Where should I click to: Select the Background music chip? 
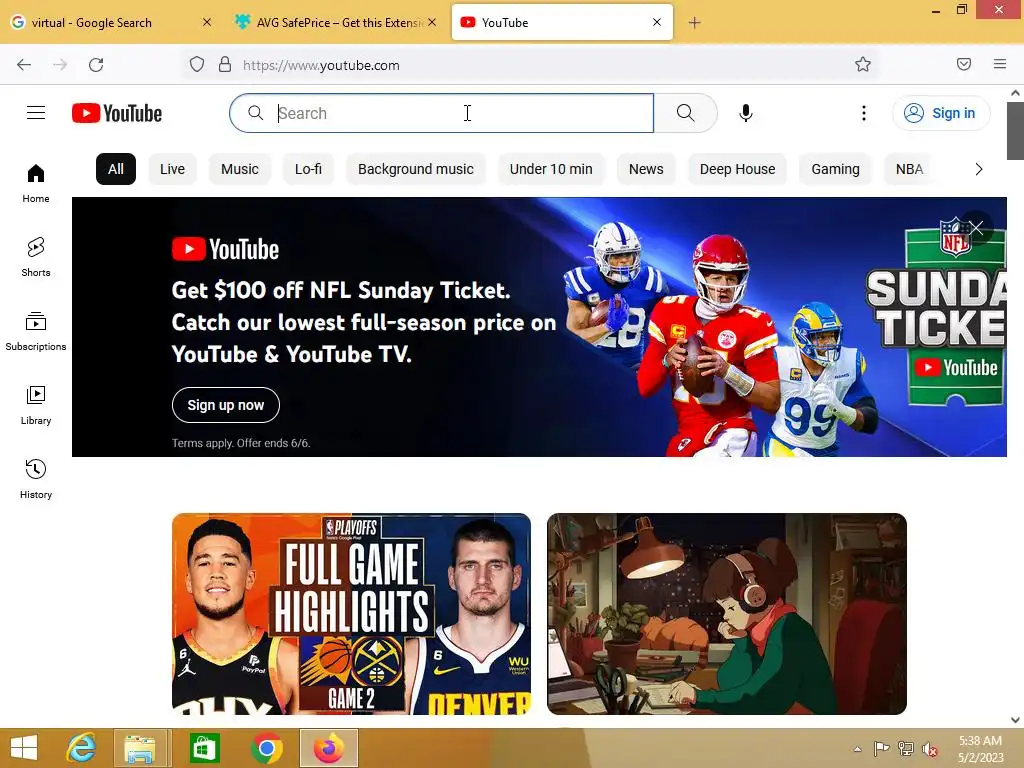pyautogui.click(x=416, y=169)
